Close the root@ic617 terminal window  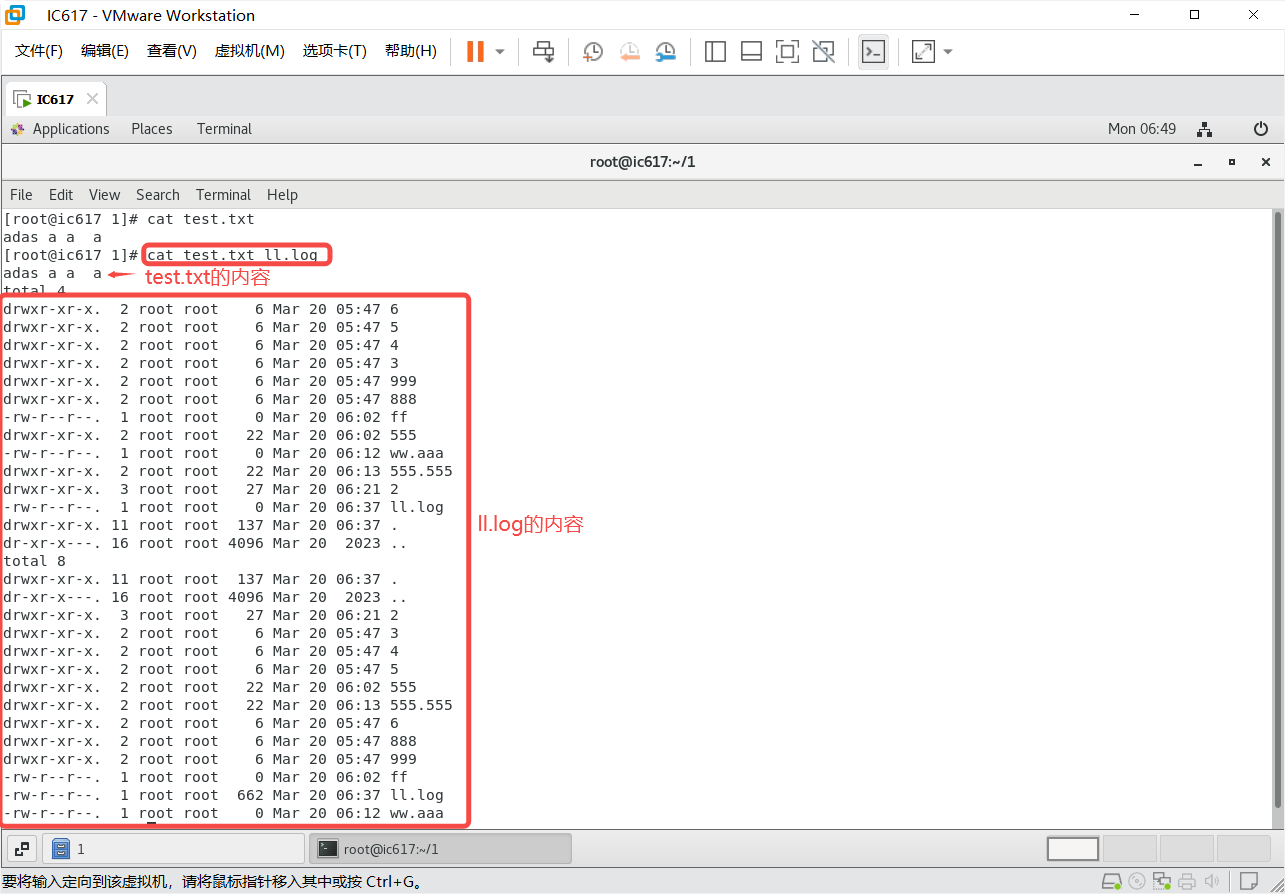point(1266,162)
